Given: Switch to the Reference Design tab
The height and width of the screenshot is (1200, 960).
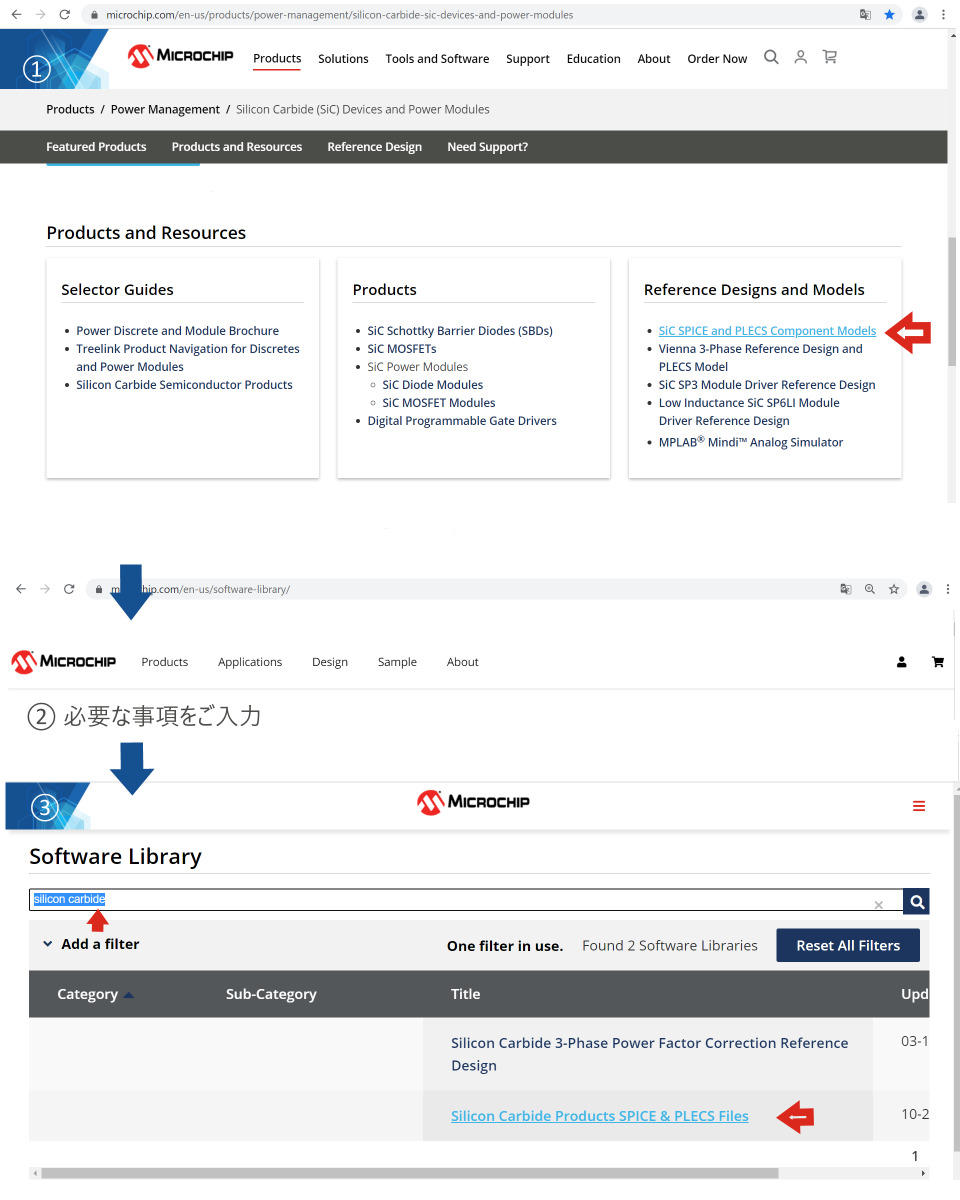Looking at the screenshot, I should point(375,147).
